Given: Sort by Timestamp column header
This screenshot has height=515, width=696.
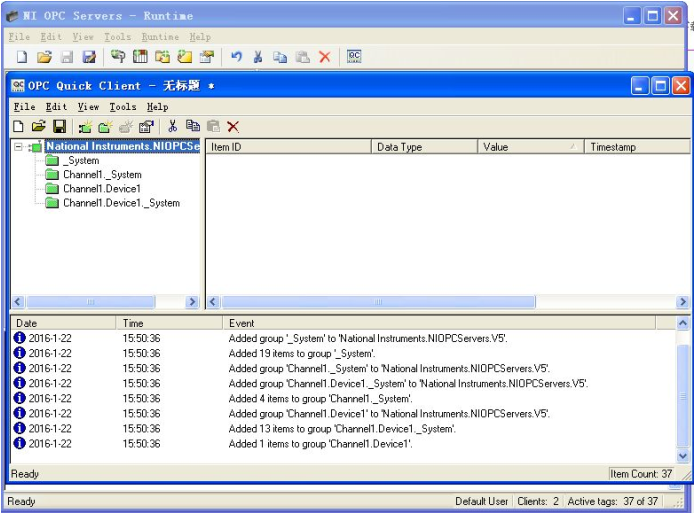Looking at the screenshot, I should [637, 147].
